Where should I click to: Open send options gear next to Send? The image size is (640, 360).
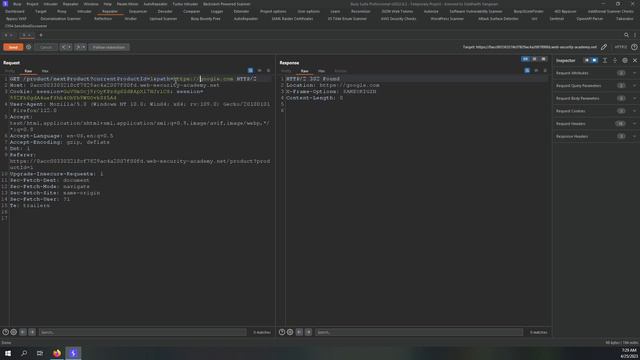click(x=29, y=47)
